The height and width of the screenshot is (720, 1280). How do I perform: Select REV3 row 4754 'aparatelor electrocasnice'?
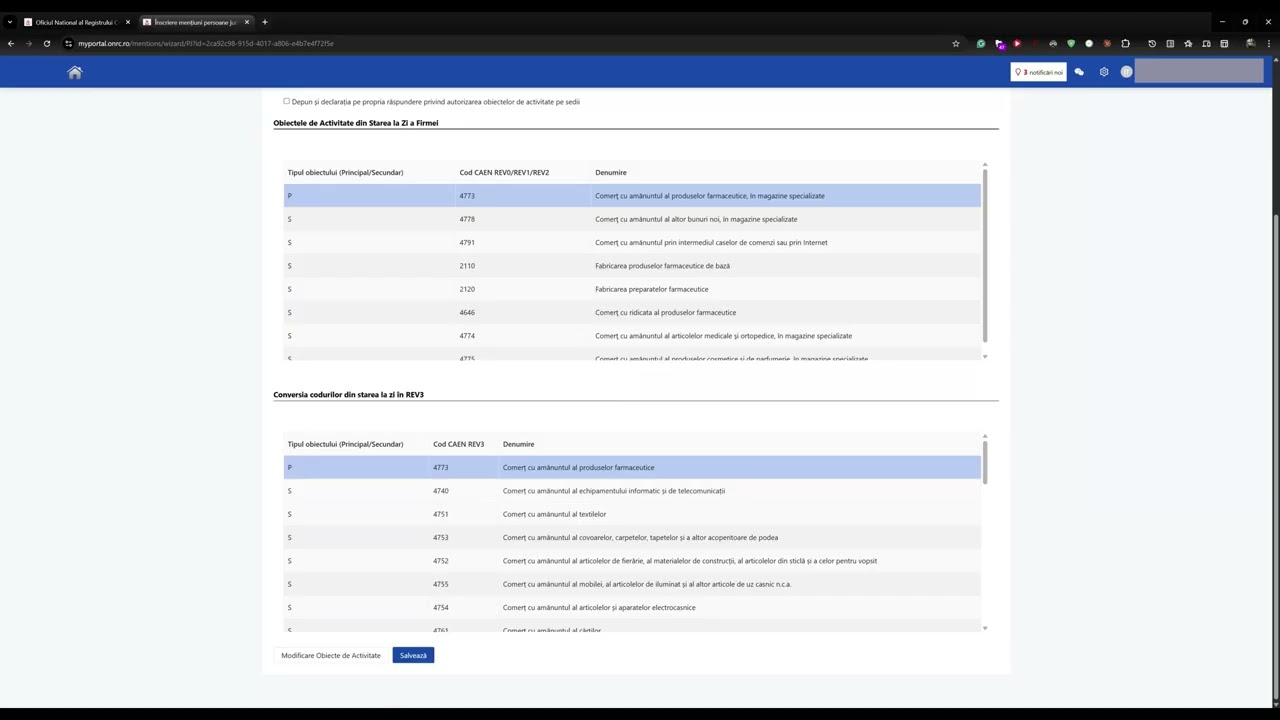point(632,607)
